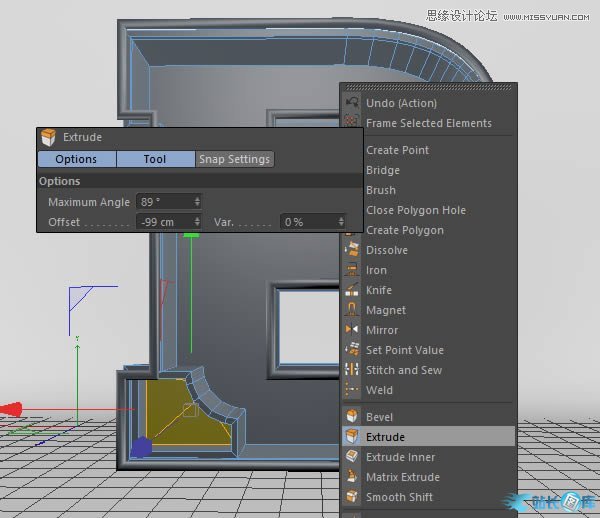Click the Matrix Extrude icon
This screenshot has height=518, width=600.
click(x=352, y=477)
